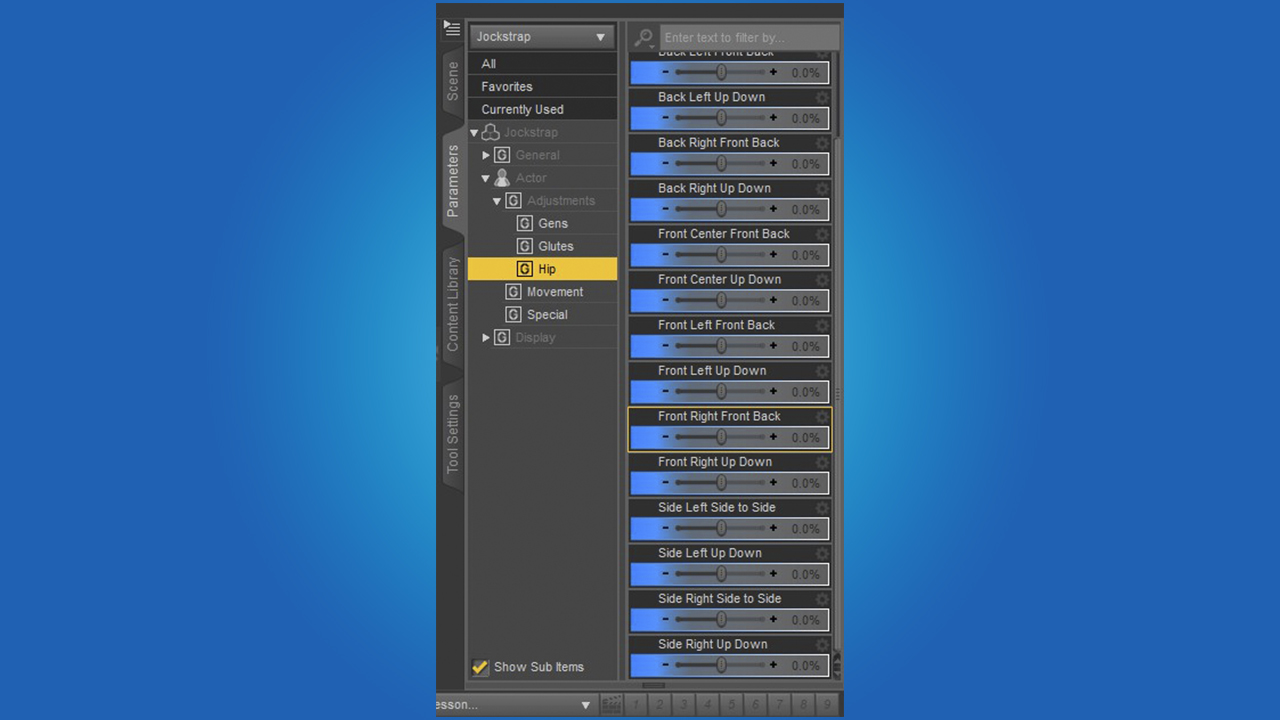Expand the General group
1280x720 pixels.
click(x=486, y=155)
